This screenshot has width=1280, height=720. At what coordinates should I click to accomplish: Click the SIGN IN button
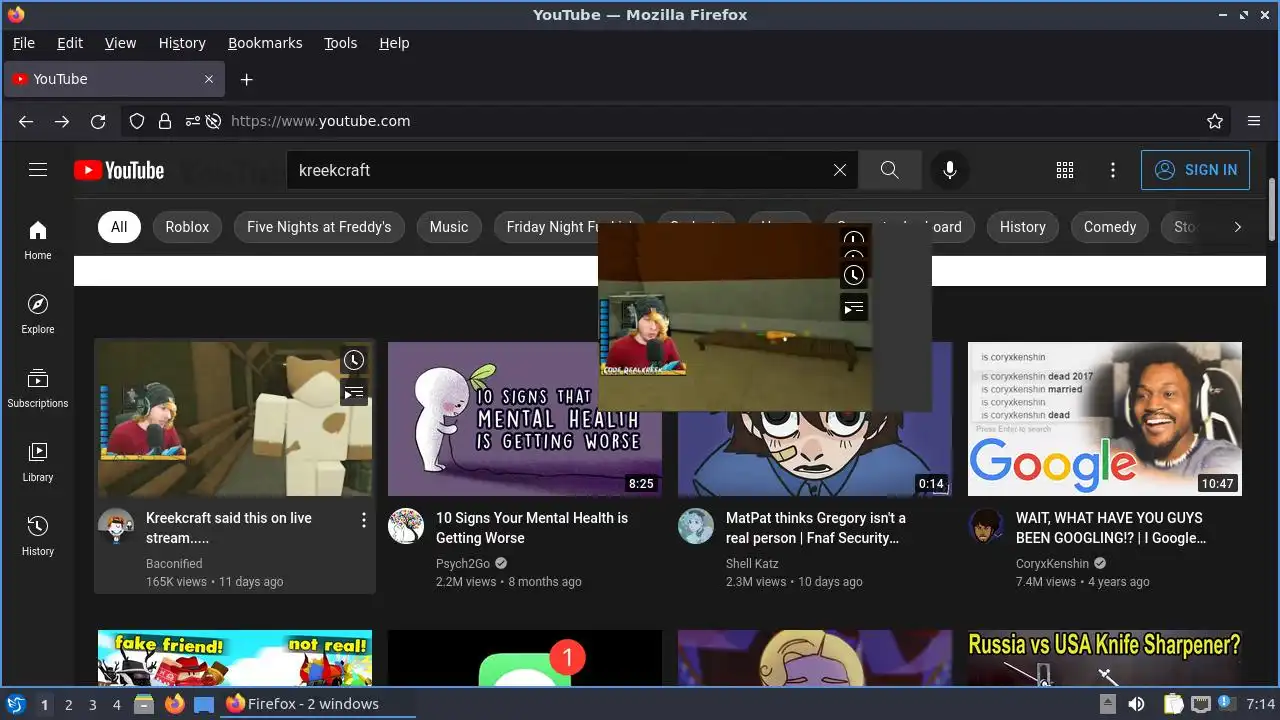tap(1195, 170)
